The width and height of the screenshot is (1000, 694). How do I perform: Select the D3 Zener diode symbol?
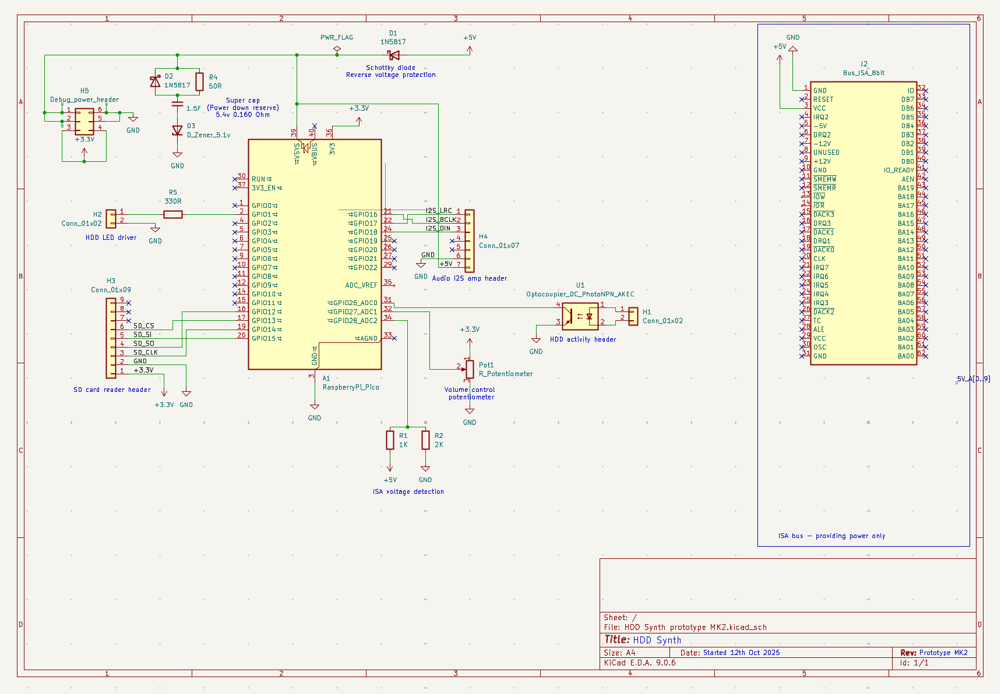click(x=178, y=131)
